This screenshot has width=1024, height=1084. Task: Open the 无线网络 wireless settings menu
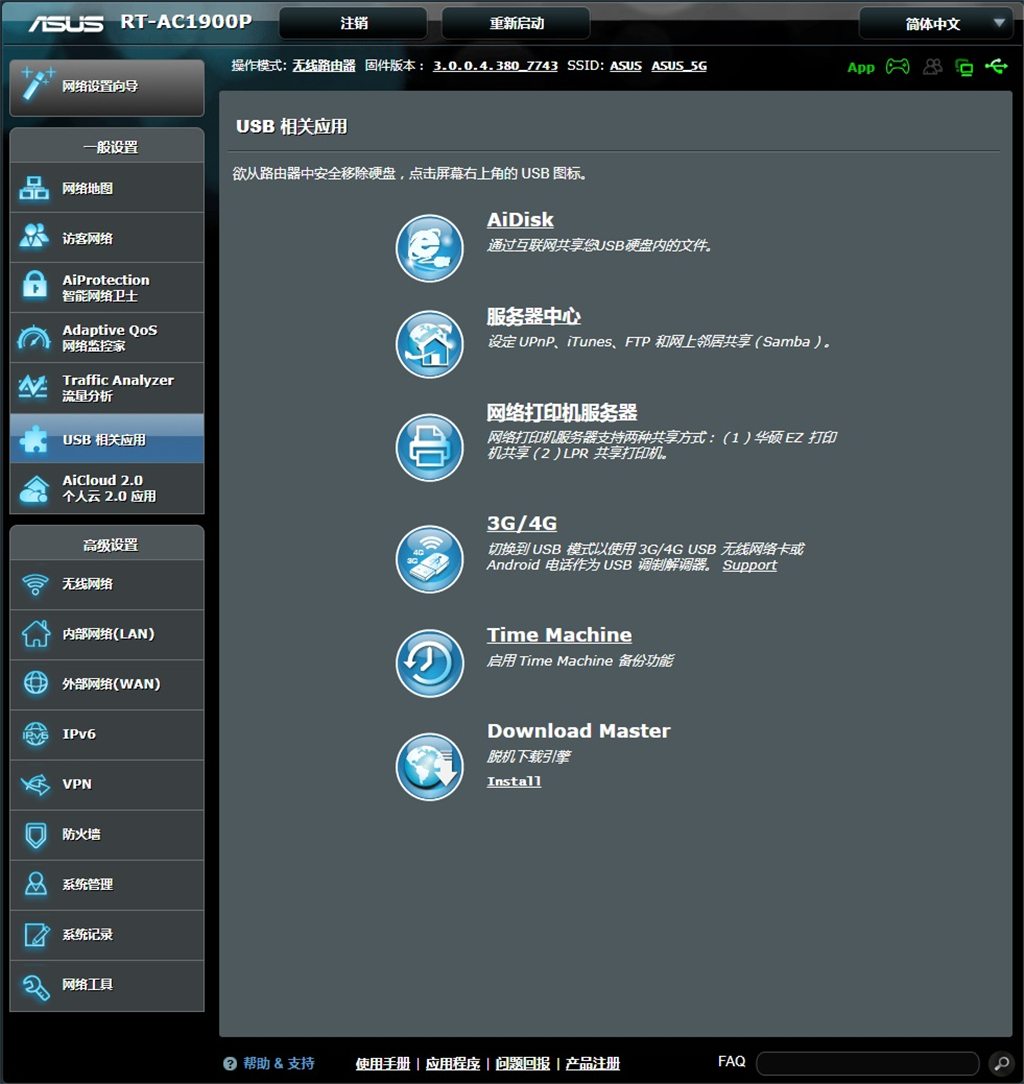[107, 584]
